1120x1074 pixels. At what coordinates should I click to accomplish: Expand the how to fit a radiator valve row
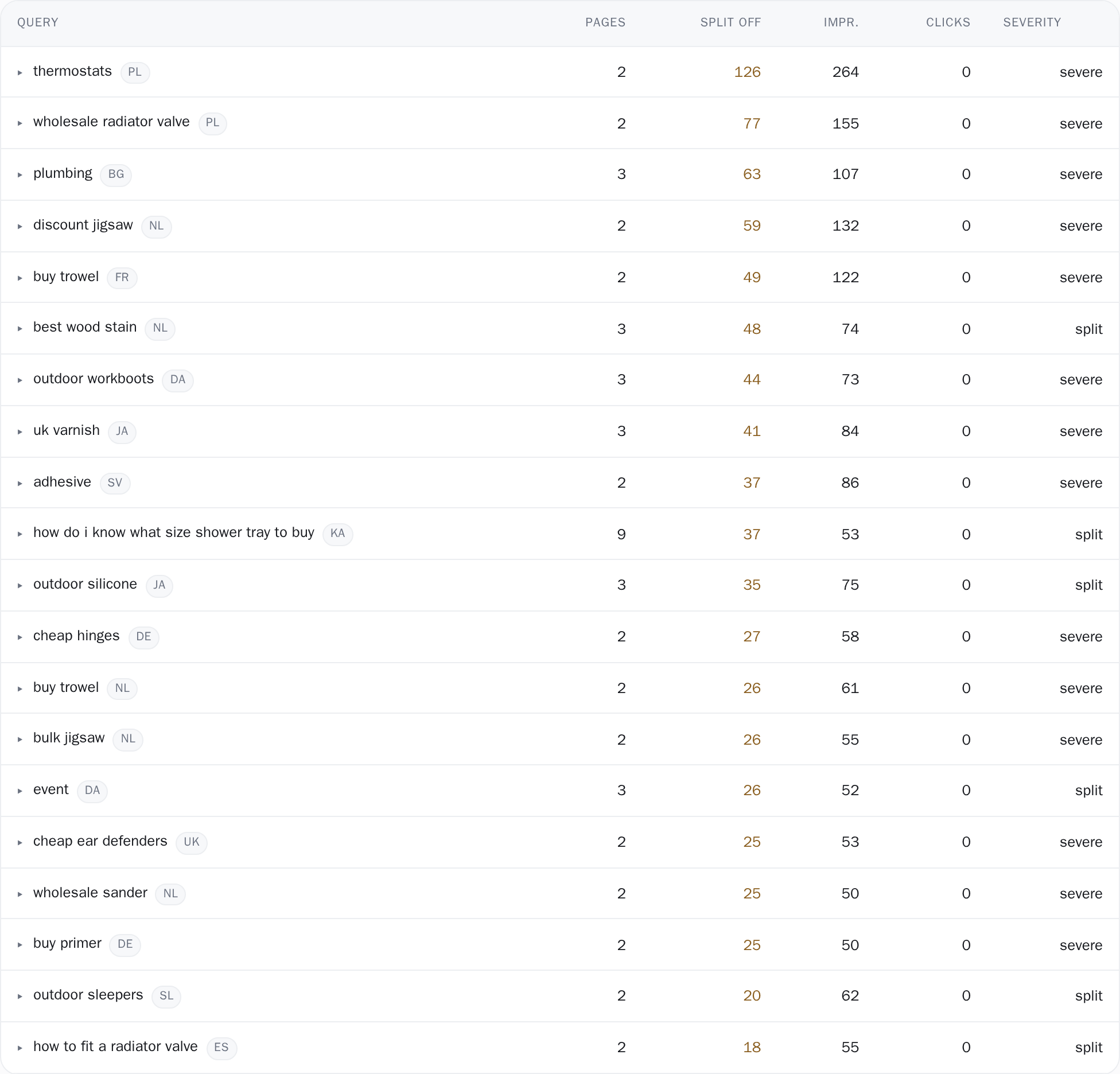20,1048
